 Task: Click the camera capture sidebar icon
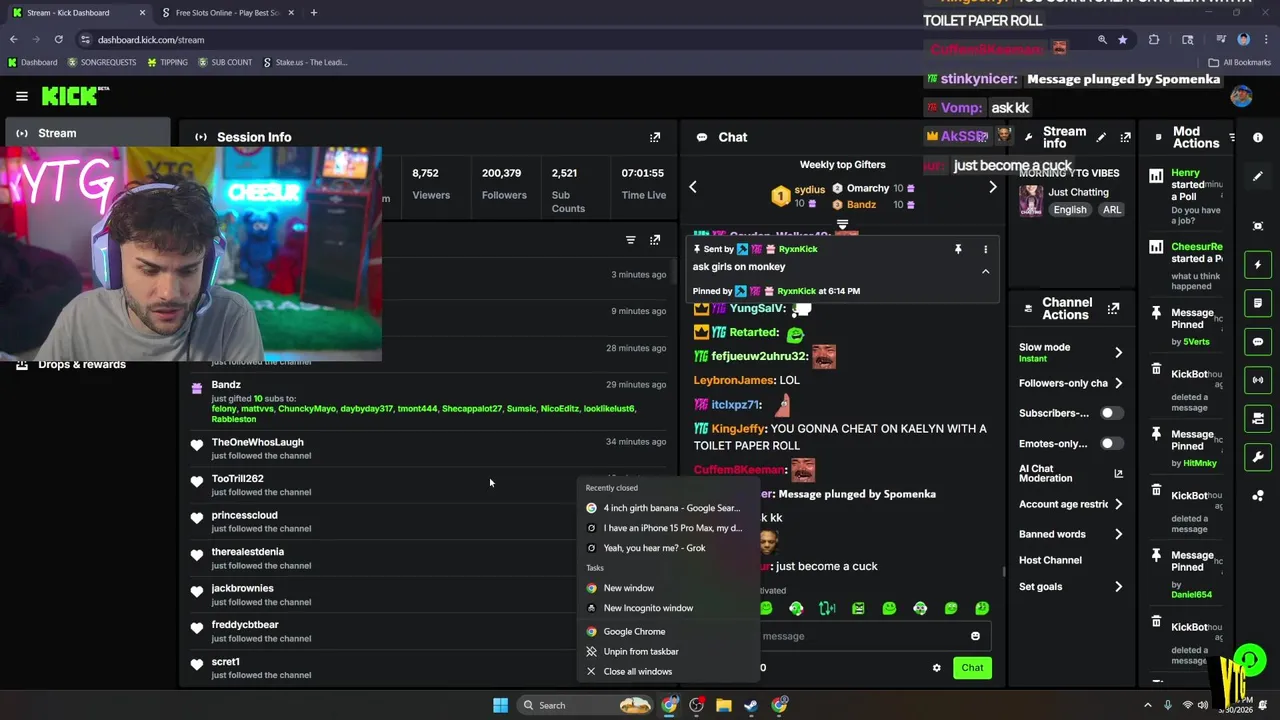coord(1258,226)
